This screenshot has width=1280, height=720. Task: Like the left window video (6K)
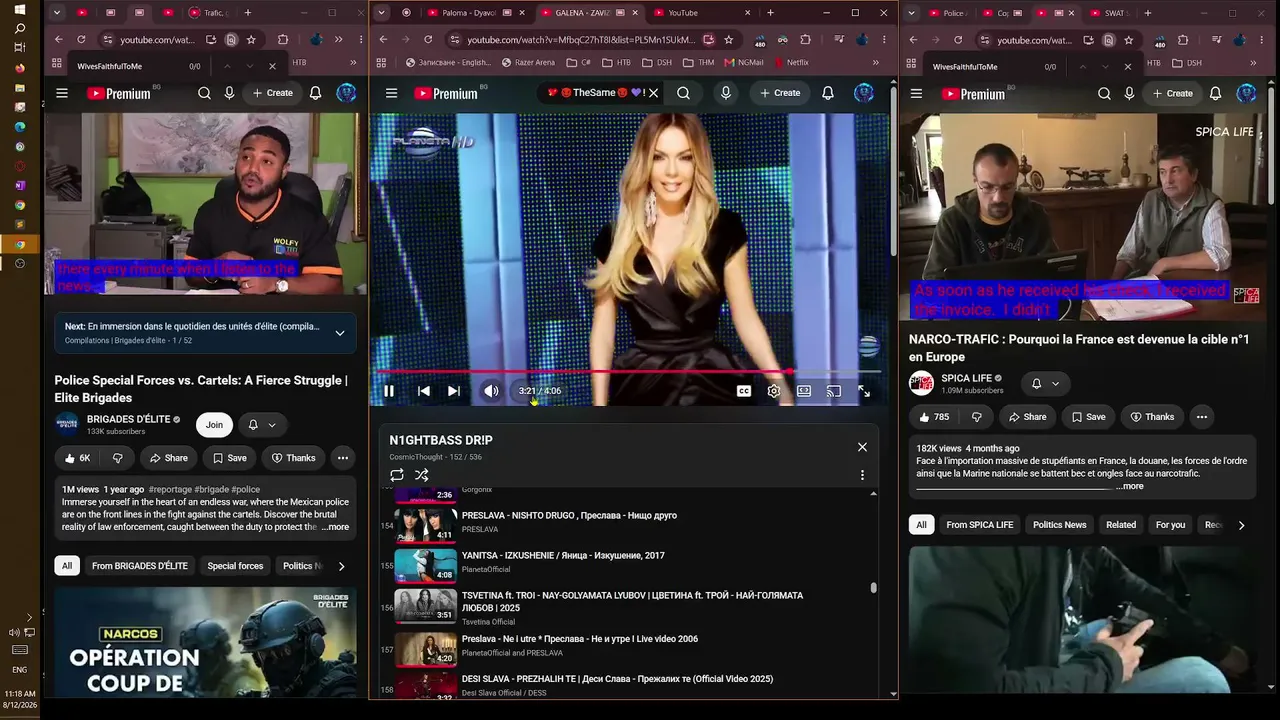(x=78, y=458)
